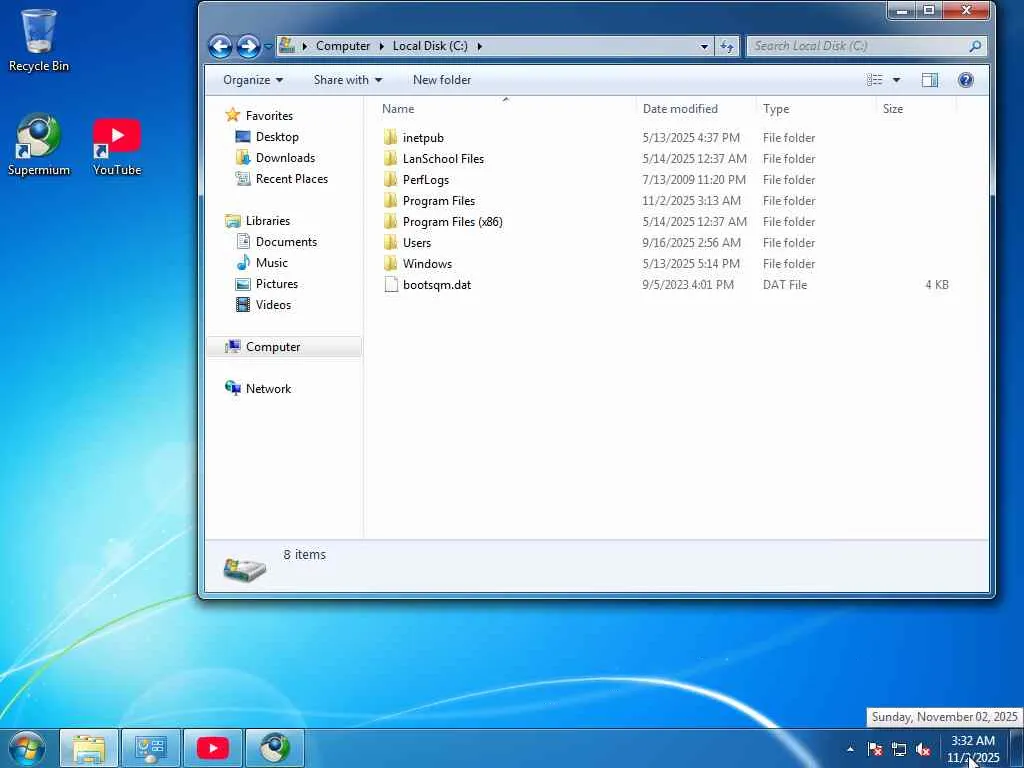Select the LanSchool Files folder icon
Viewport: 1024px width, 768px height.
(x=391, y=158)
